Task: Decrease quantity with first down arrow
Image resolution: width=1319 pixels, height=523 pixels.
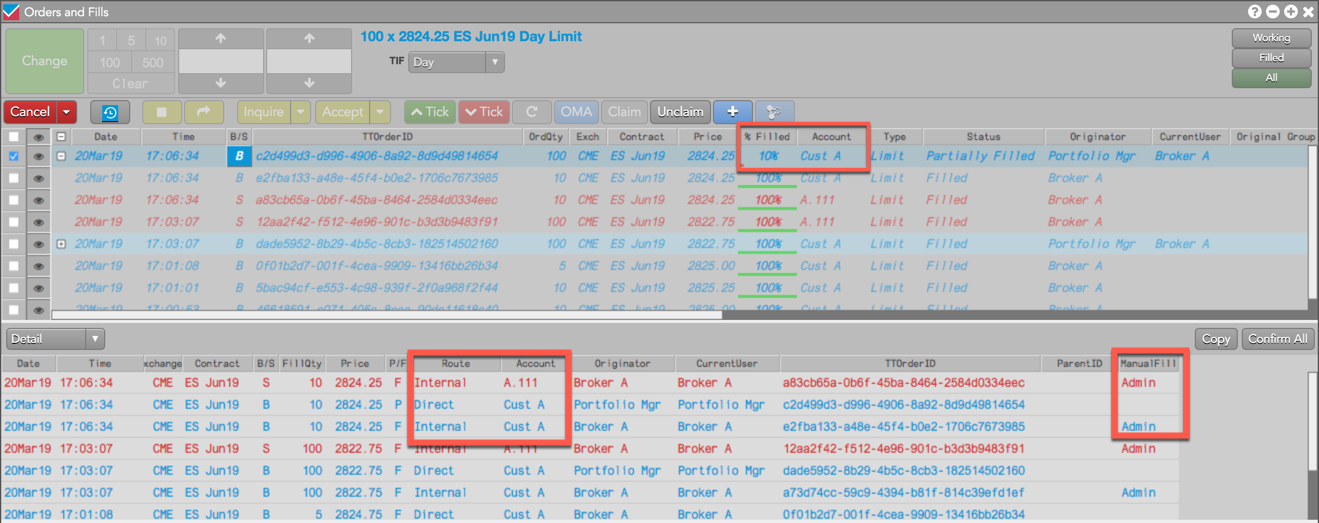Action: 221,83
